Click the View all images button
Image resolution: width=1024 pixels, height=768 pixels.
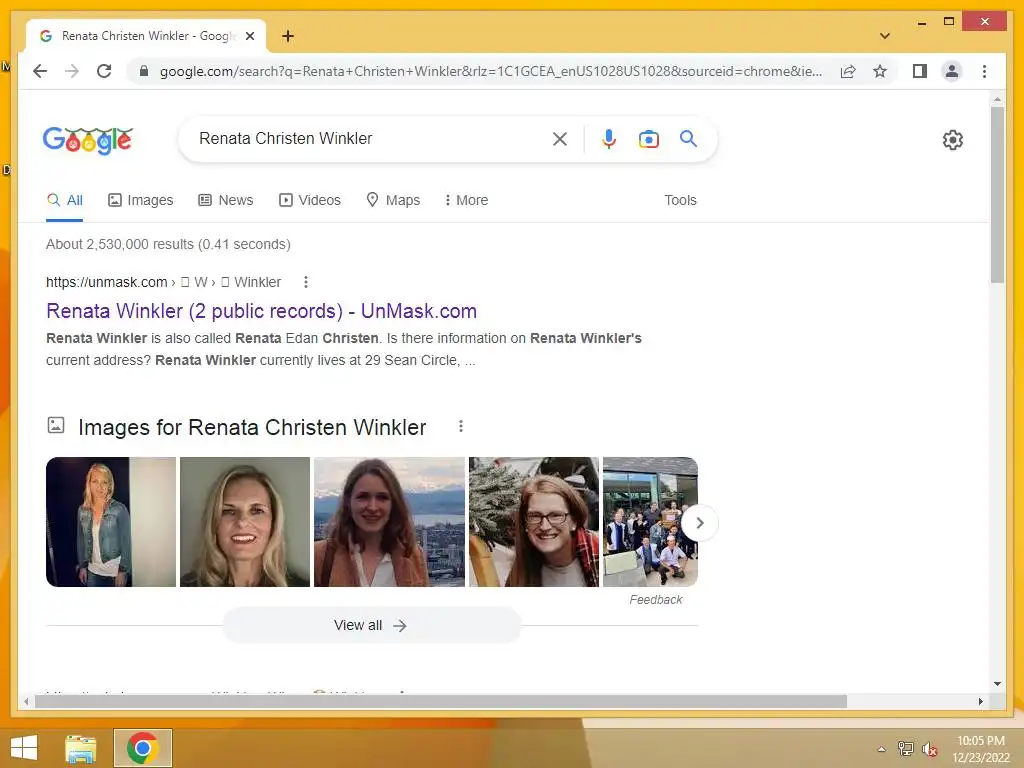371,626
